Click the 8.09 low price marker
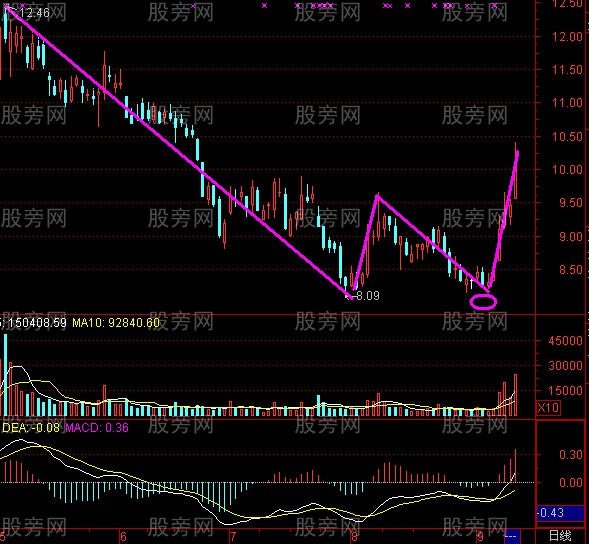This screenshot has width=589, height=544. pyautogui.click(x=367, y=296)
